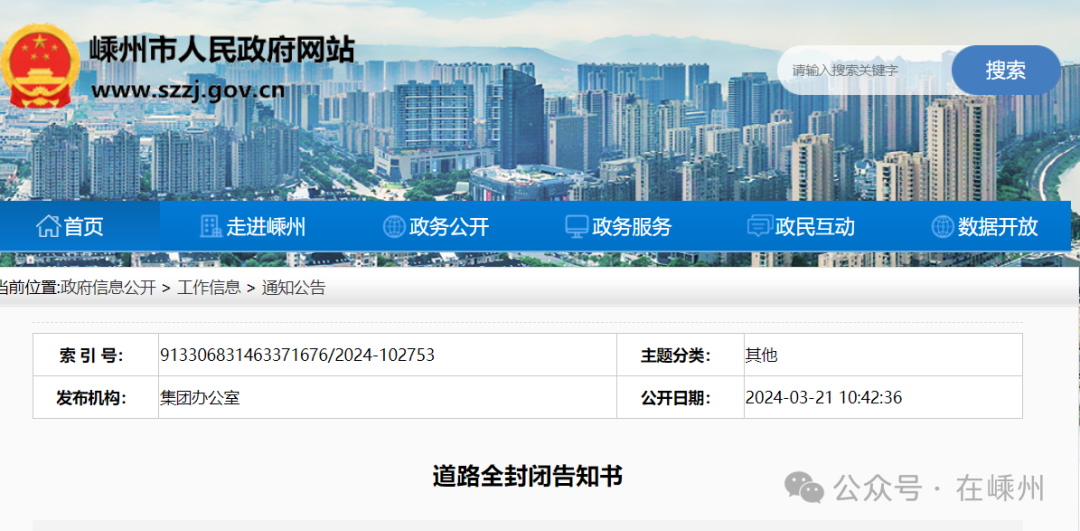
Task: Click the globe icon beside 数据开放
Action: [942, 227]
